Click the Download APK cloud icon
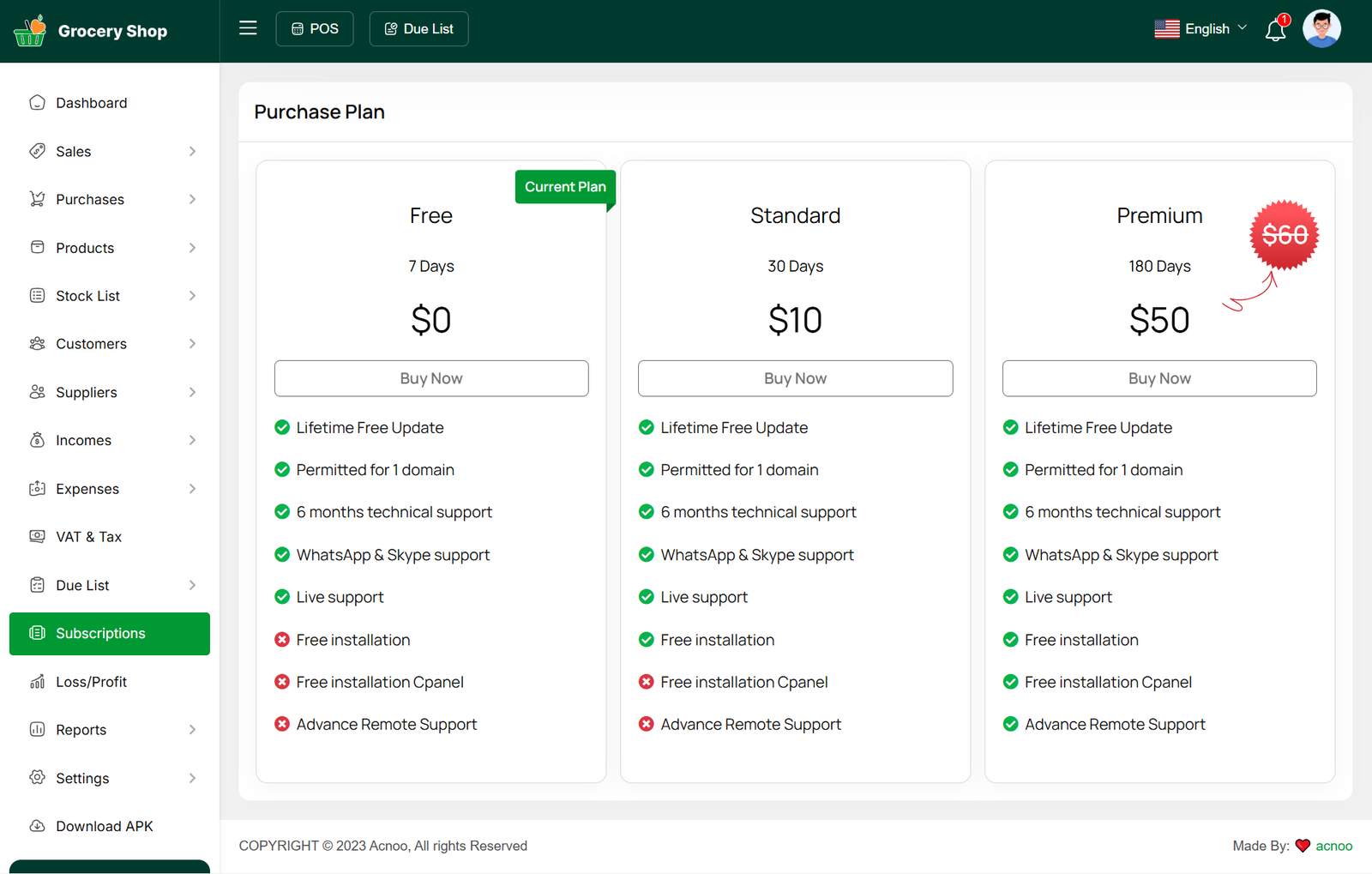1372x874 pixels. pyautogui.click(x=37, y=826)
